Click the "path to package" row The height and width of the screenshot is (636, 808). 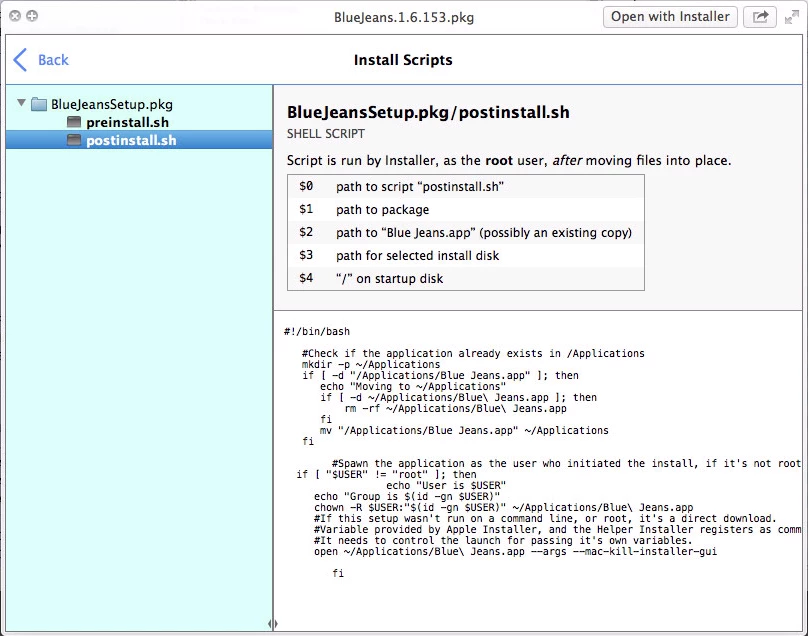(x=466, y=209)
